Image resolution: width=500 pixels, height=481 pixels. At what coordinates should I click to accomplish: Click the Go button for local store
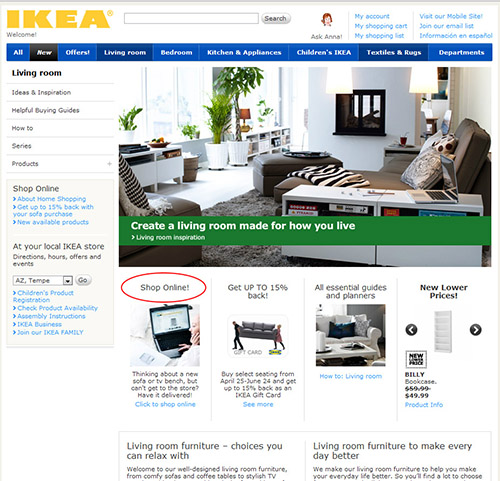coord(83,280)
